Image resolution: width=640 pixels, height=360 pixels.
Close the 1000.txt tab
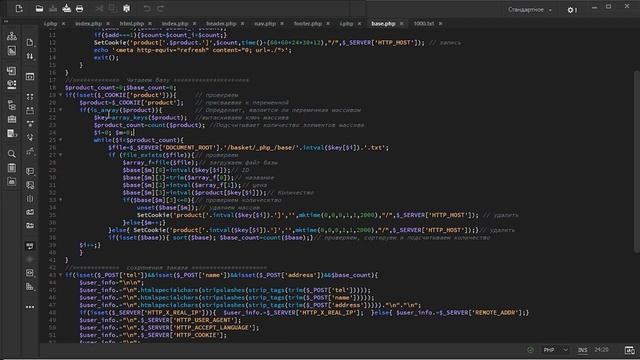[x=440, y=24]
